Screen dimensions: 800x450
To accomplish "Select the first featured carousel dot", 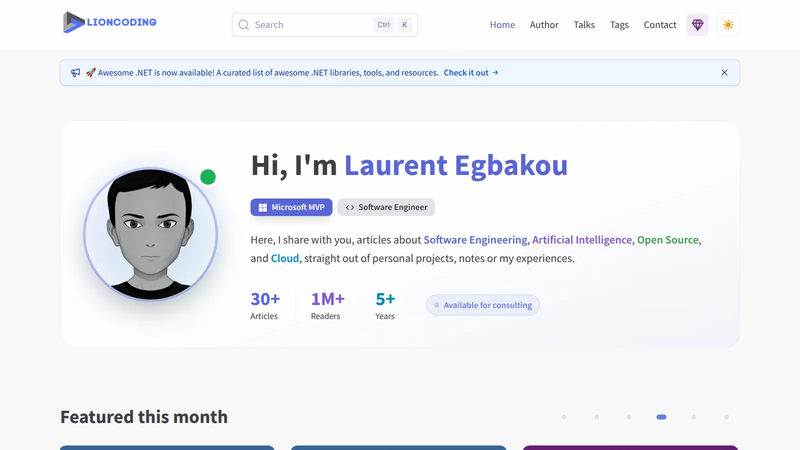I will [564, 417].
